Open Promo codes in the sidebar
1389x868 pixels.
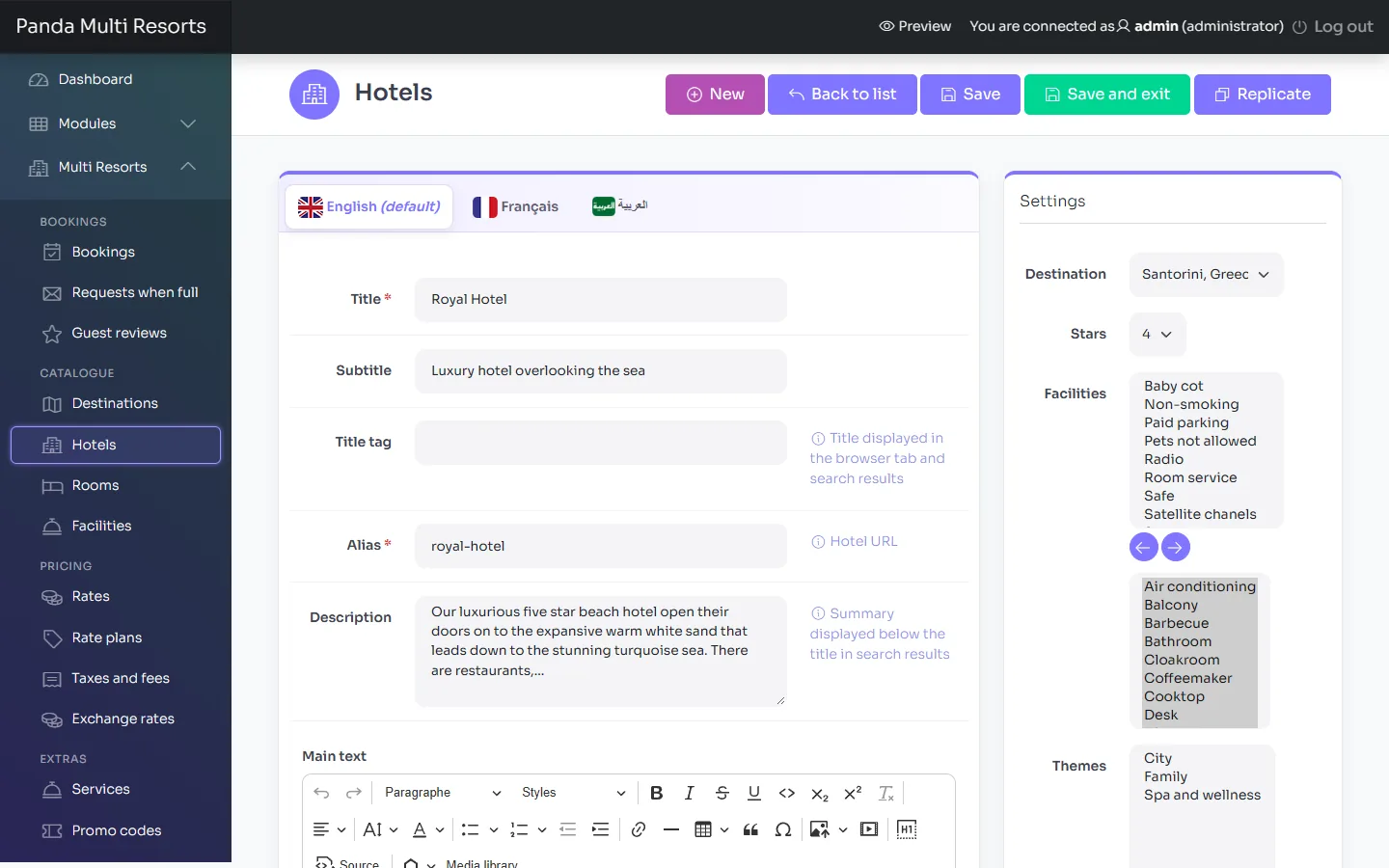(116, 830)
